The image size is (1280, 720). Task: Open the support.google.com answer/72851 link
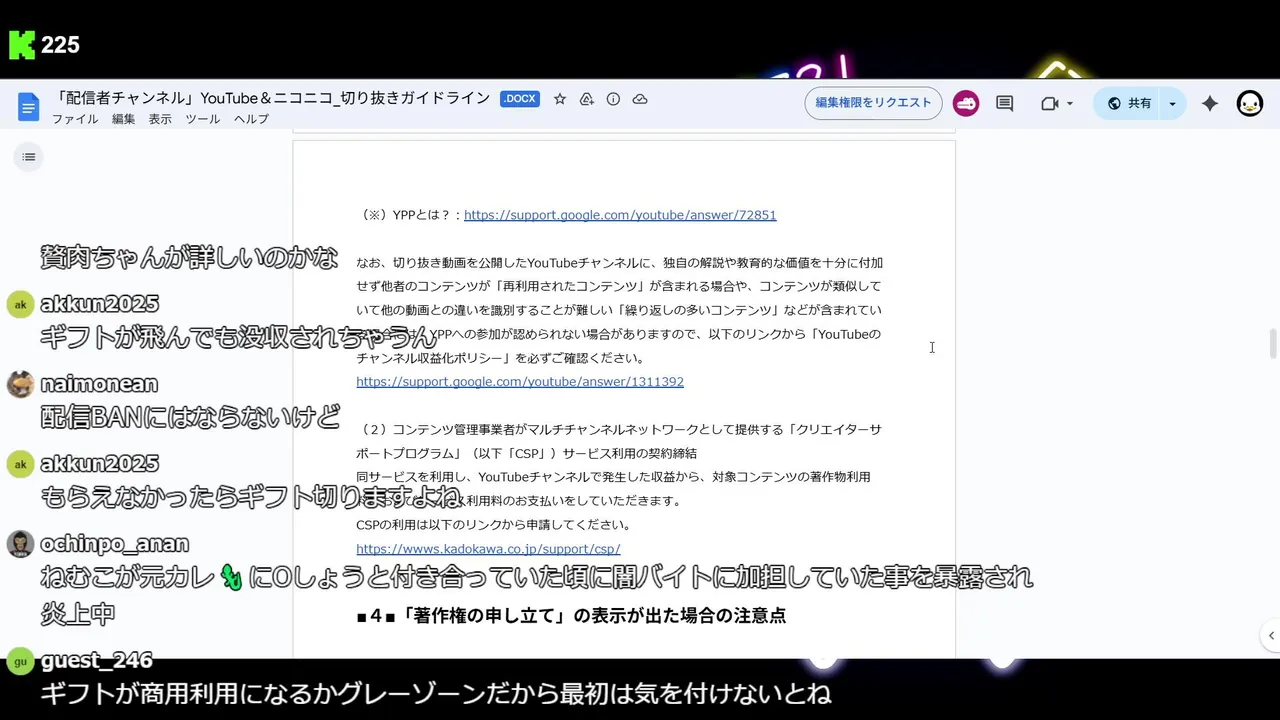point(620,215)
